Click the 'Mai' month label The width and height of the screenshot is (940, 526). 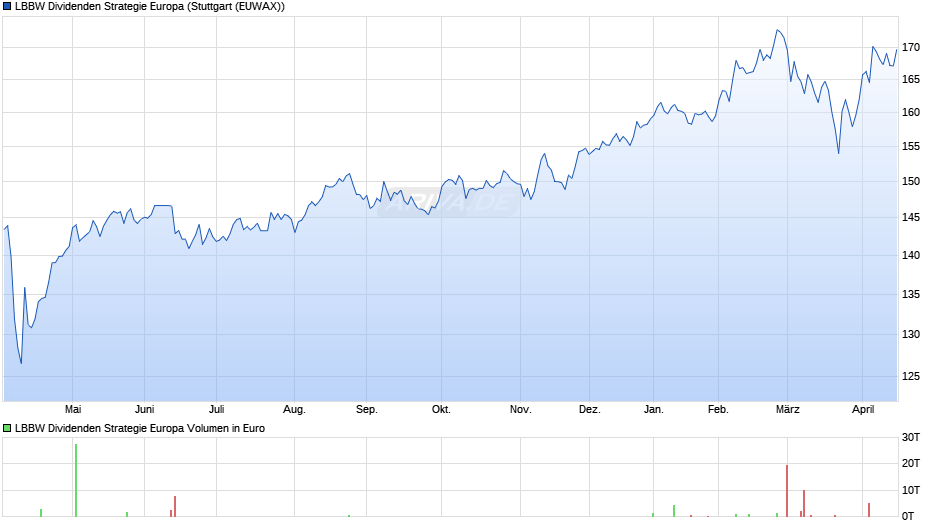(73, 409)
